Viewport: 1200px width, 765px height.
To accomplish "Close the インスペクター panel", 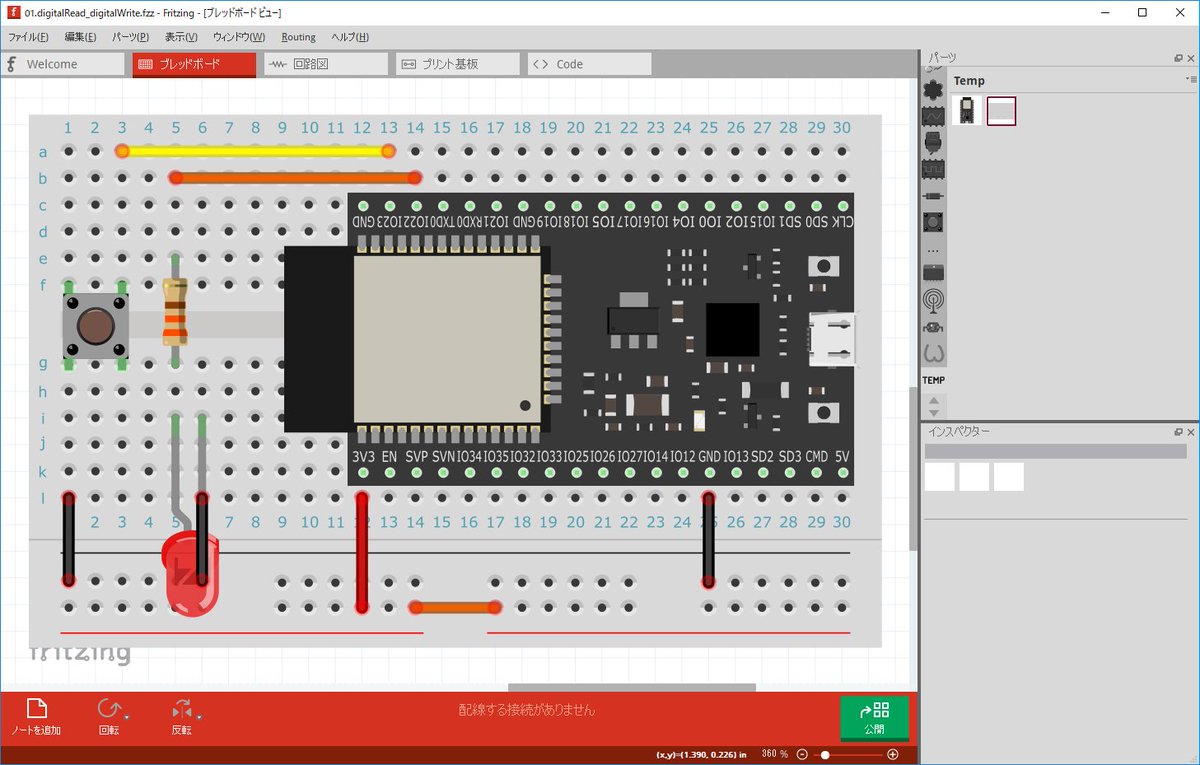I will tap(1190, 432).
